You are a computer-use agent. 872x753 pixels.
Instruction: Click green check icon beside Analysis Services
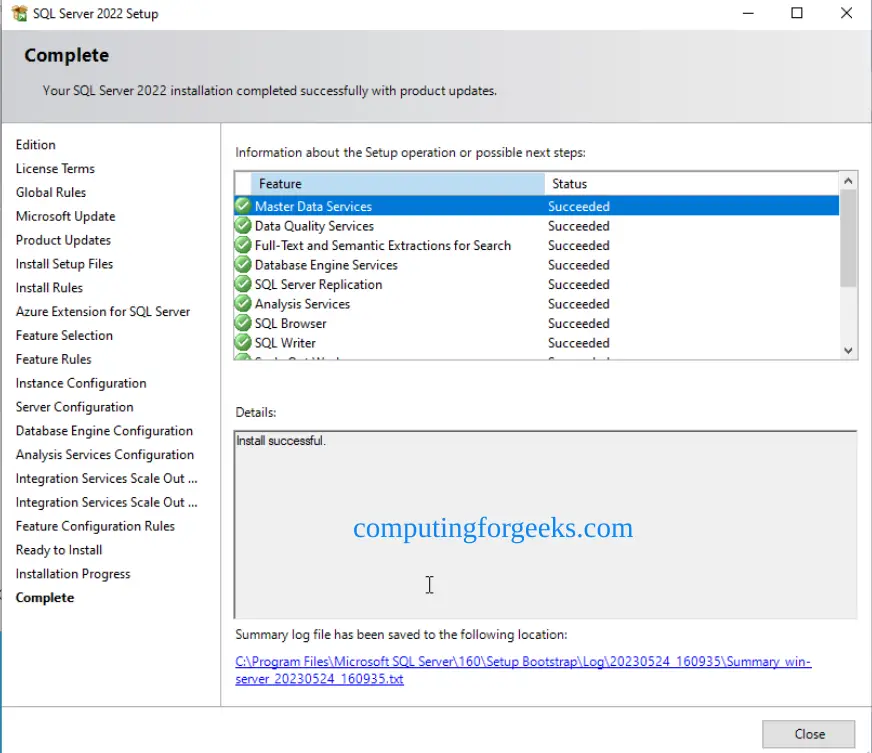point(242,303)
